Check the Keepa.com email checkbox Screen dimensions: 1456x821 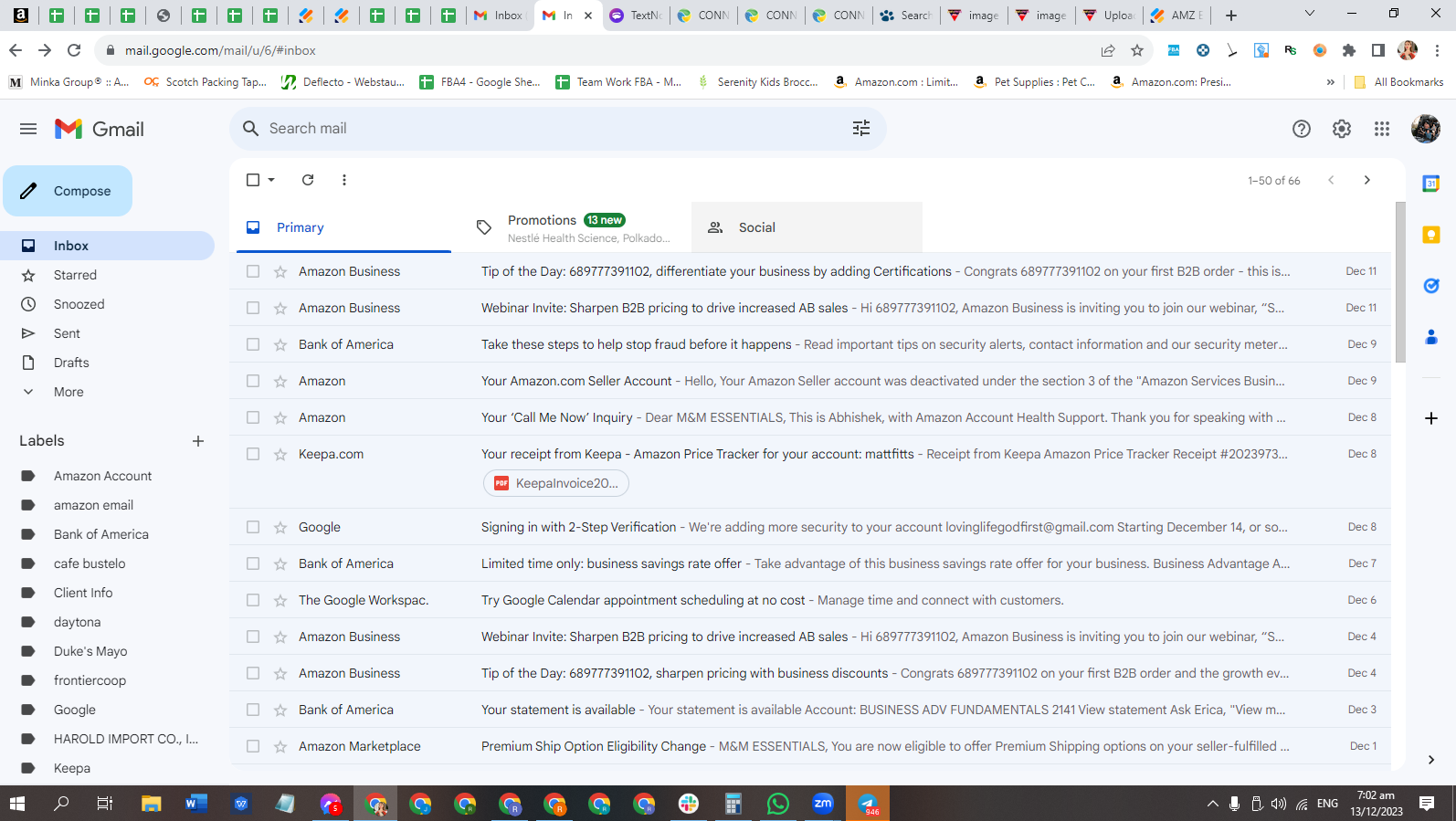pos(253,454)
